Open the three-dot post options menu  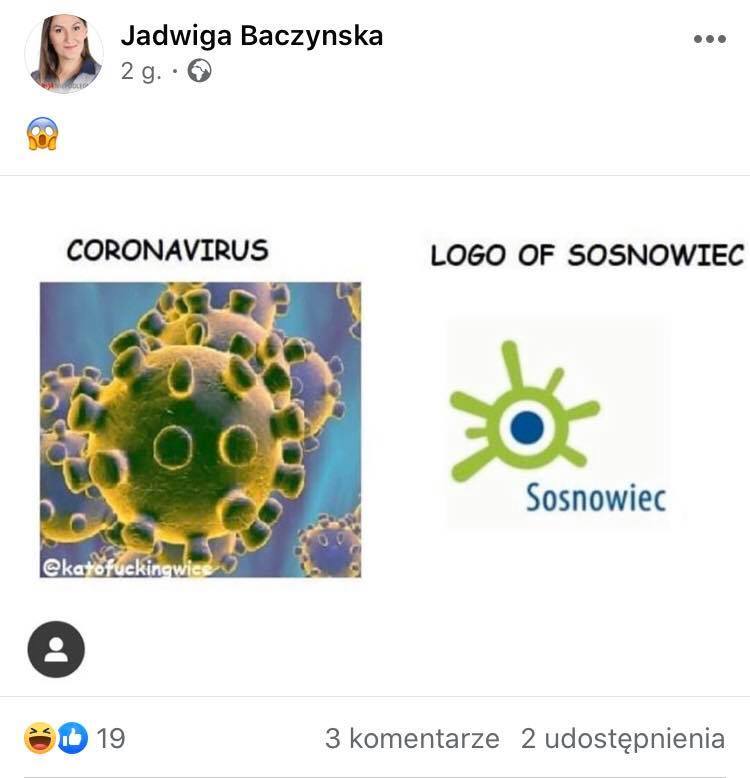click(710, 39)
